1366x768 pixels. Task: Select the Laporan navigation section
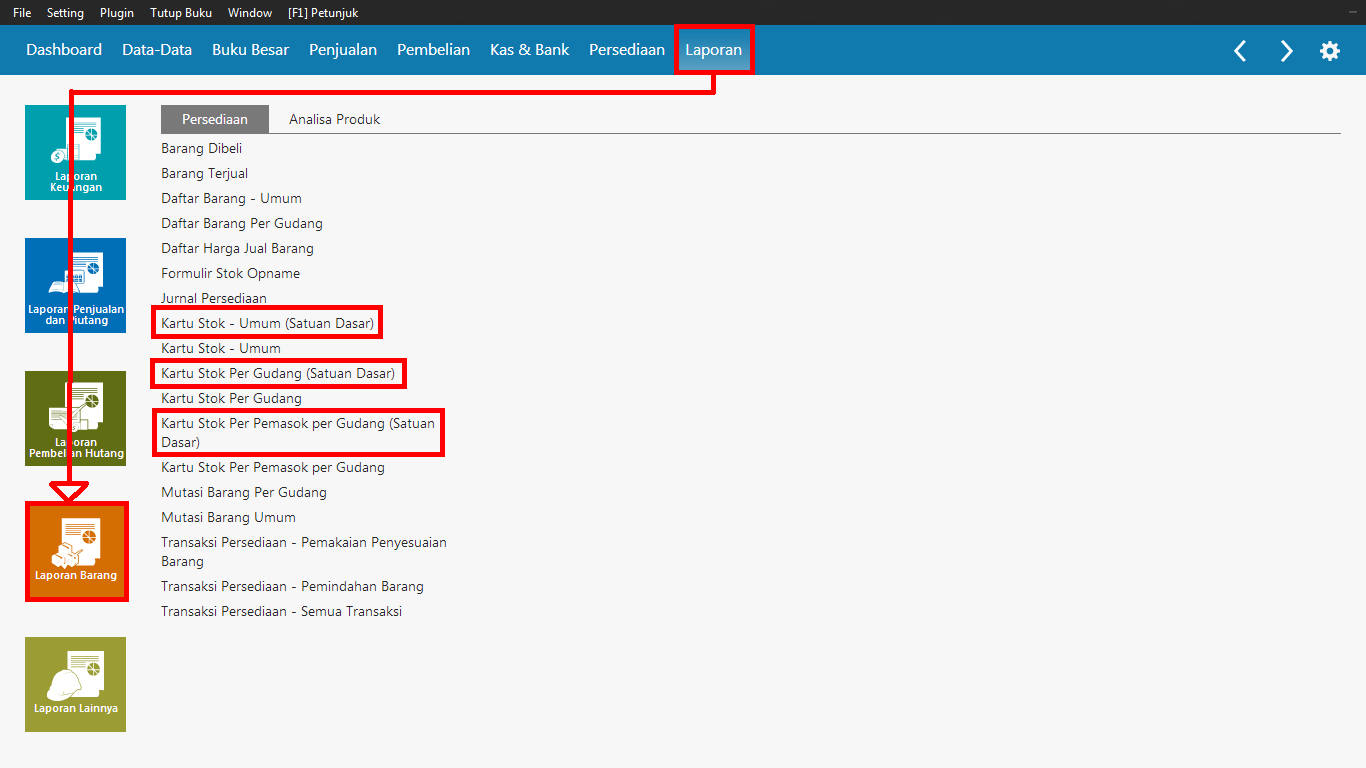pos(714,50)
